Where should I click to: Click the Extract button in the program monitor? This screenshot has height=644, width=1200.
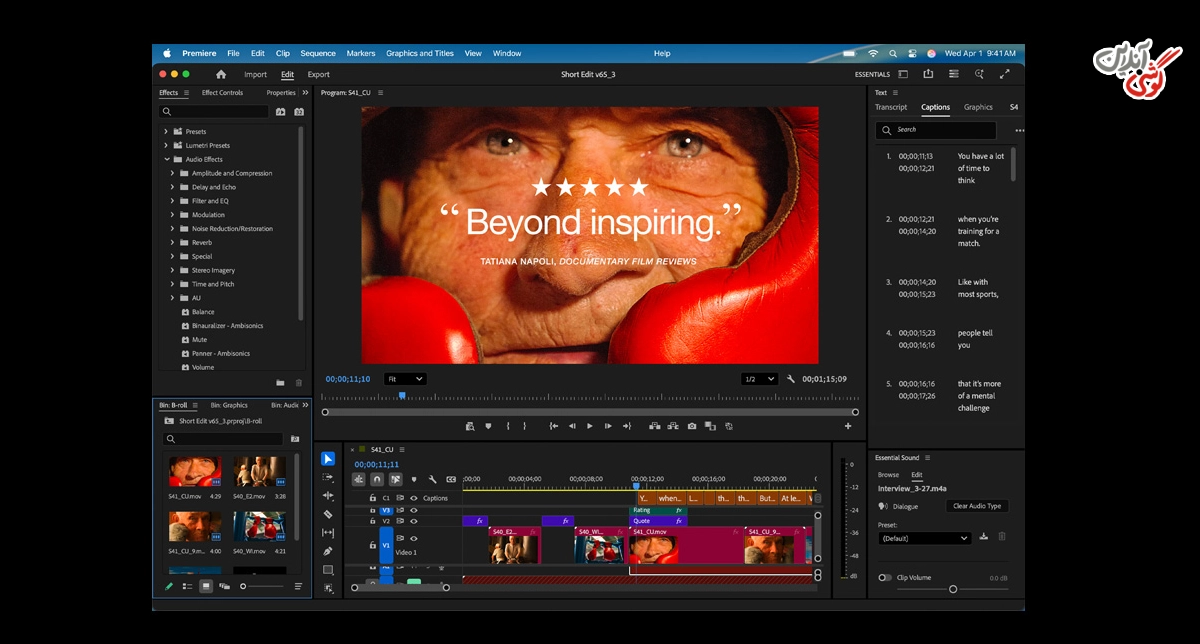pyautogui.click(x=674, y=426)
